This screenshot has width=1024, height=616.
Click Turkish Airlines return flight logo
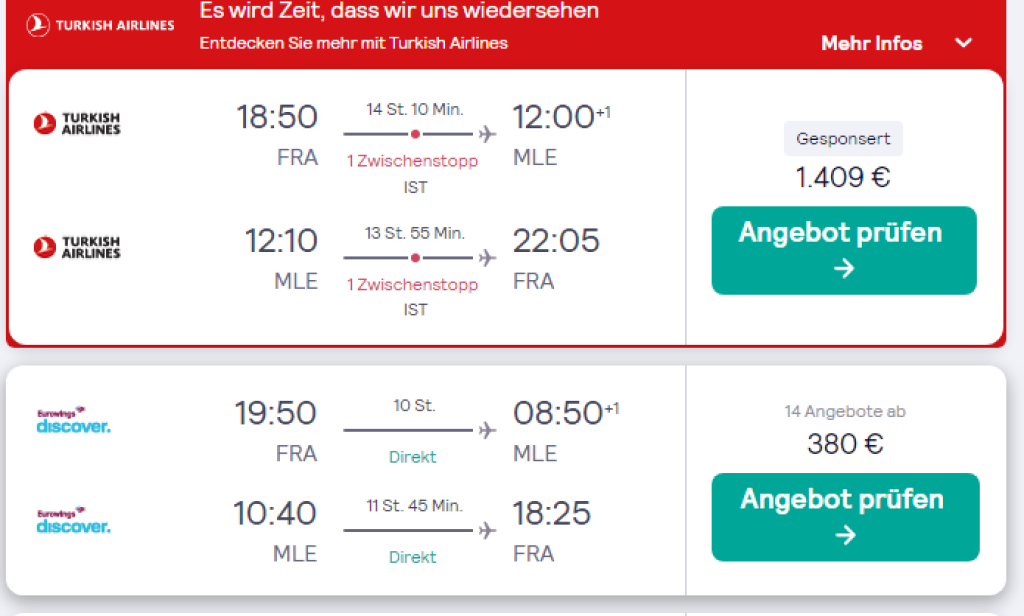click(77, 247)
